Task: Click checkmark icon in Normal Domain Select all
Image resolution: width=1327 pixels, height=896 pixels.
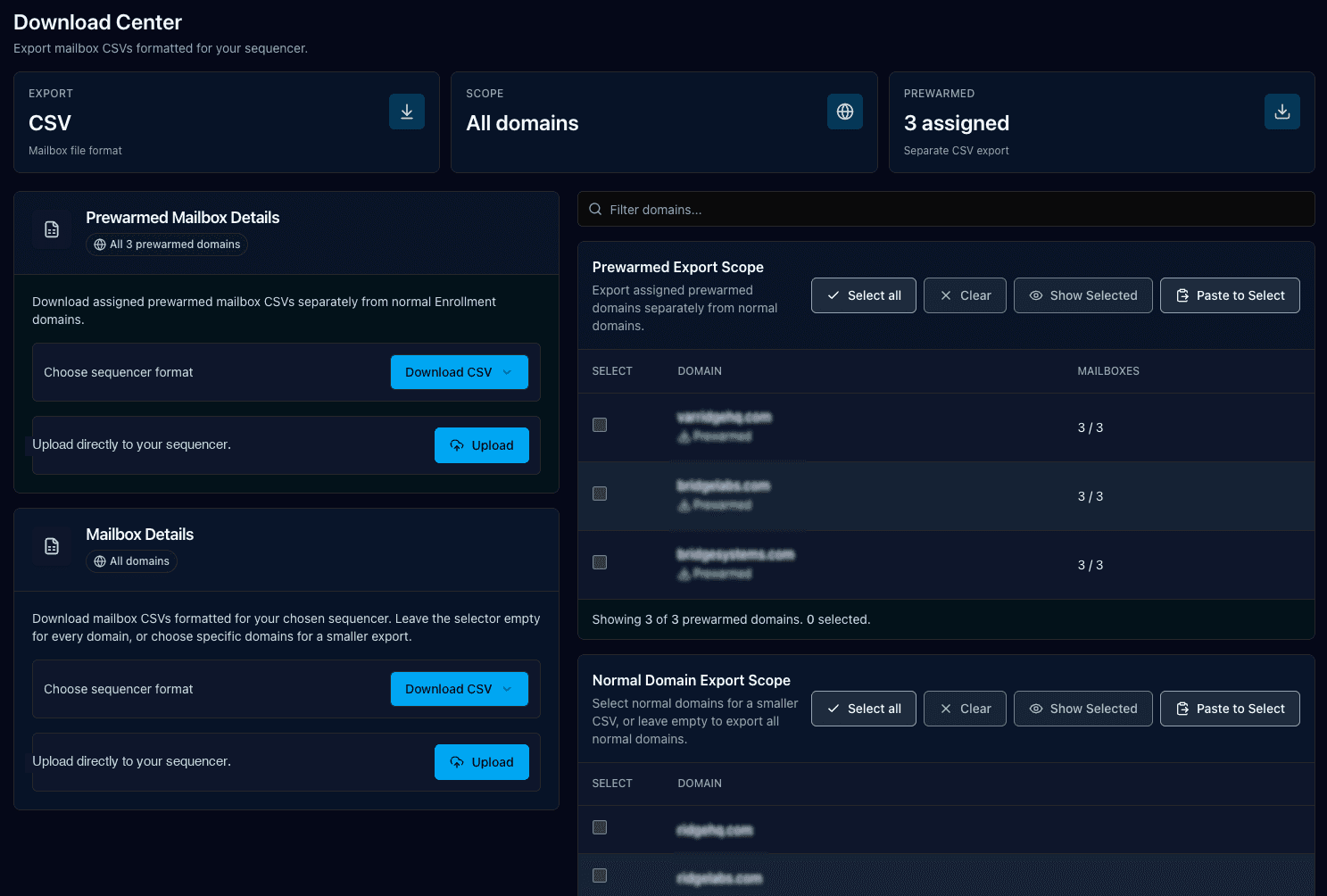Action: pyautogui.click(x=834, y=709)
